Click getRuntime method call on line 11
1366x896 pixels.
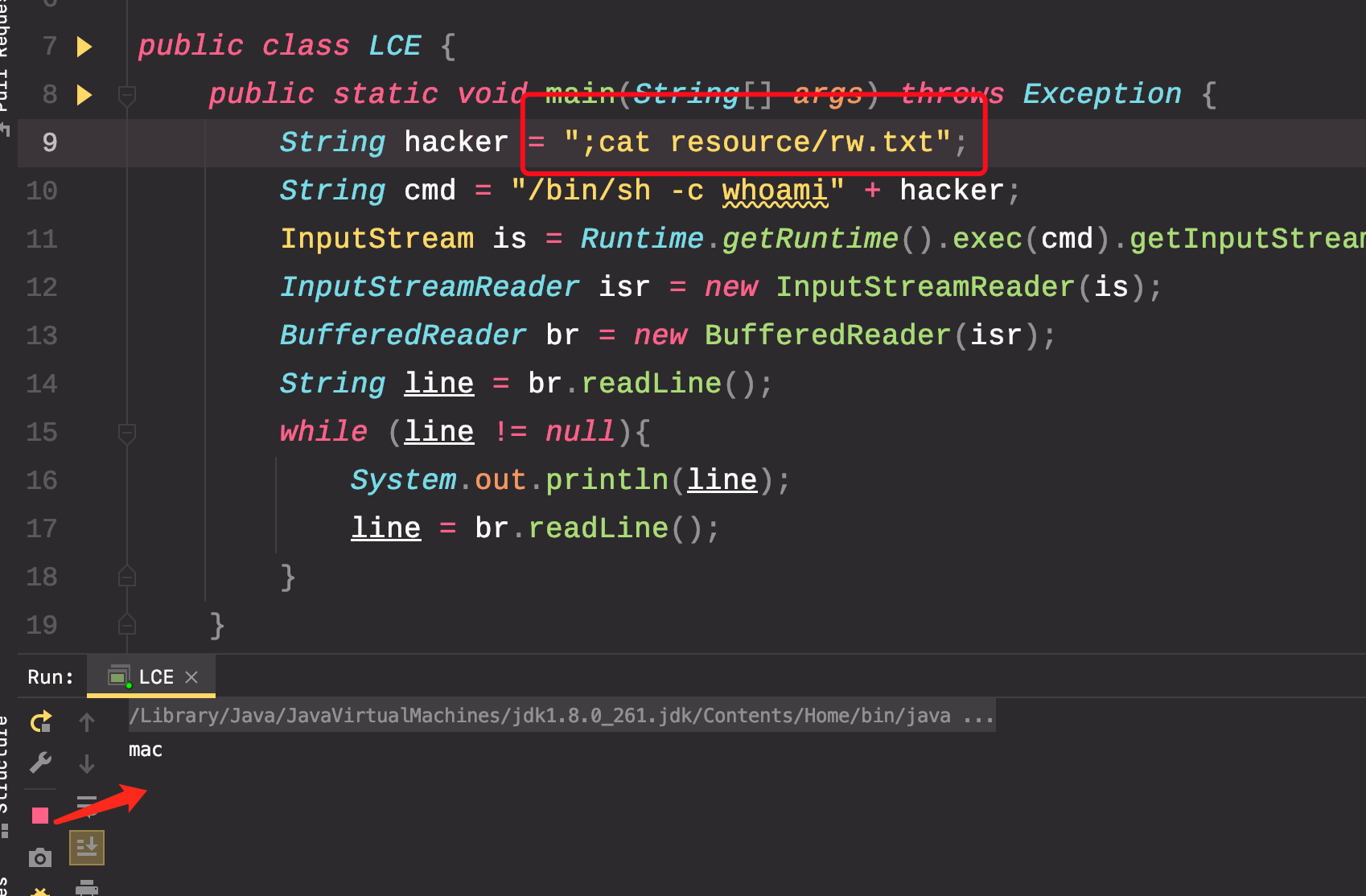tap(810, 239)
